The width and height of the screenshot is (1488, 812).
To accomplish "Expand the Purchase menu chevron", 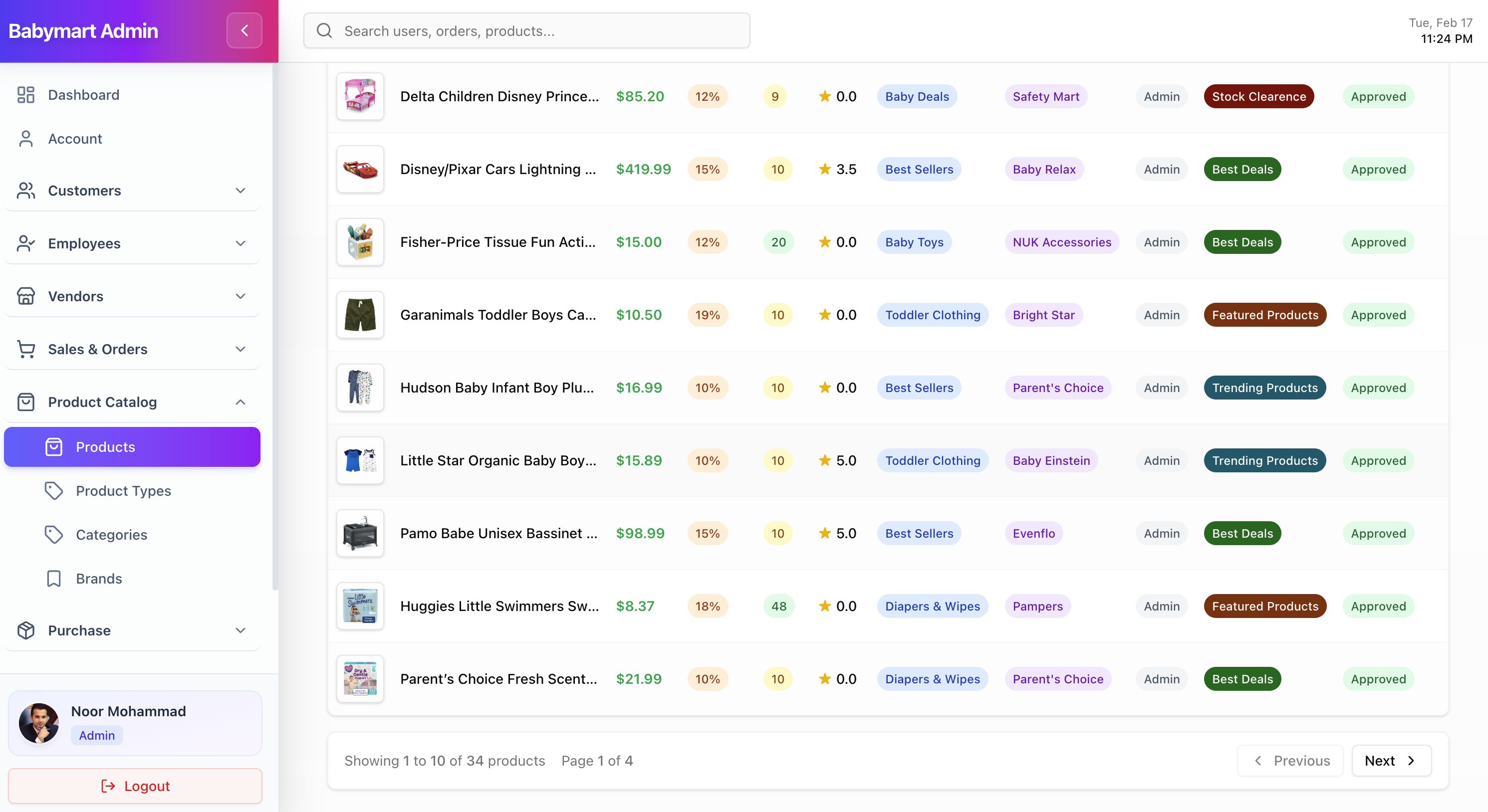I will (241, 630).
